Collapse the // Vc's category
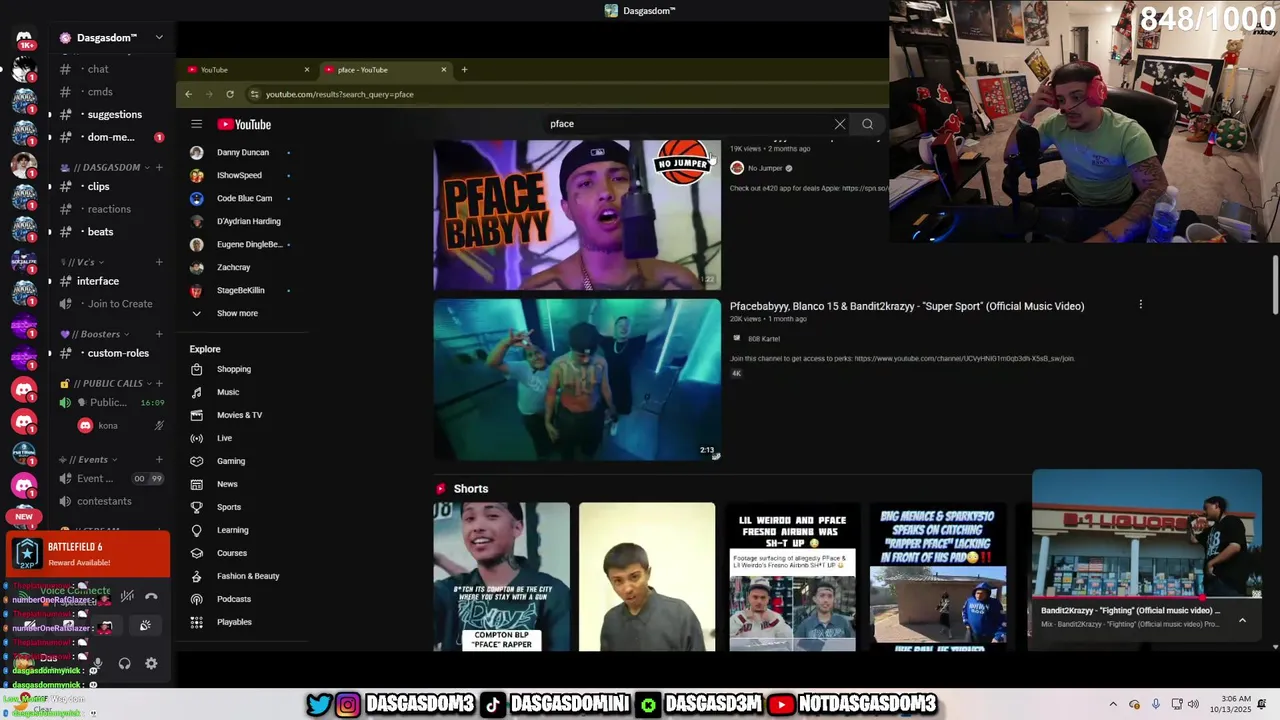The image size is (1280, 720). (x=85, y=262)
